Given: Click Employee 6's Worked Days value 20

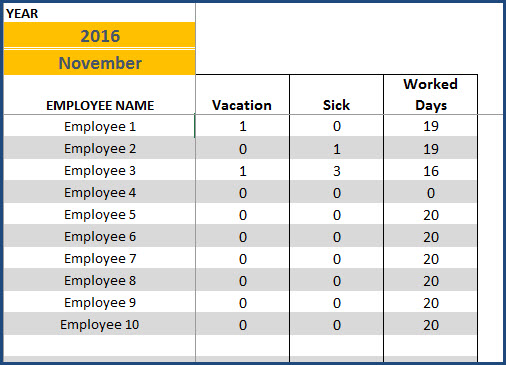Looking at the screenshot, I should (x=431, y=236).
